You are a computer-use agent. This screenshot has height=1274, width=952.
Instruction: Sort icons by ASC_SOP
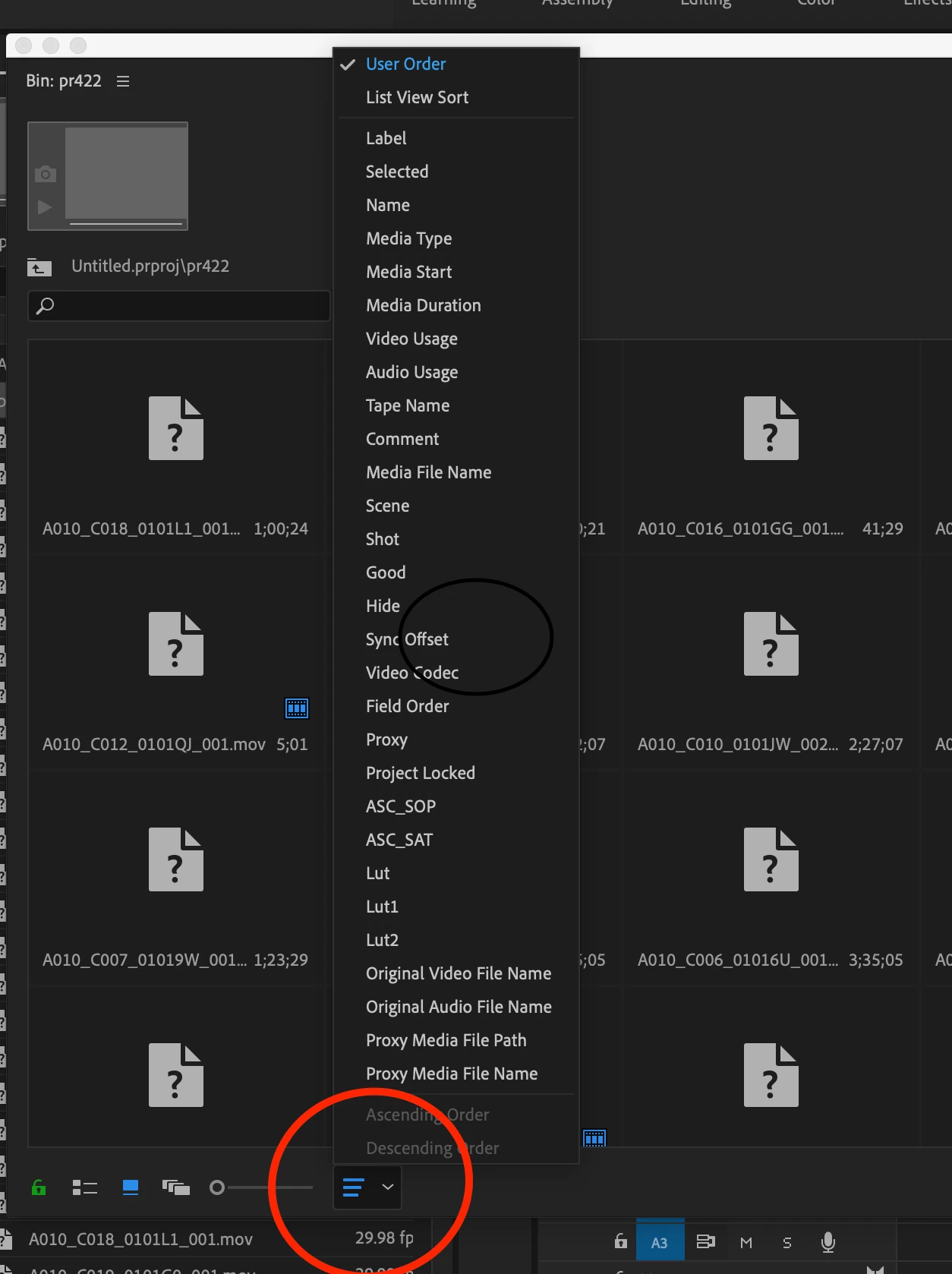coord(456,807)
